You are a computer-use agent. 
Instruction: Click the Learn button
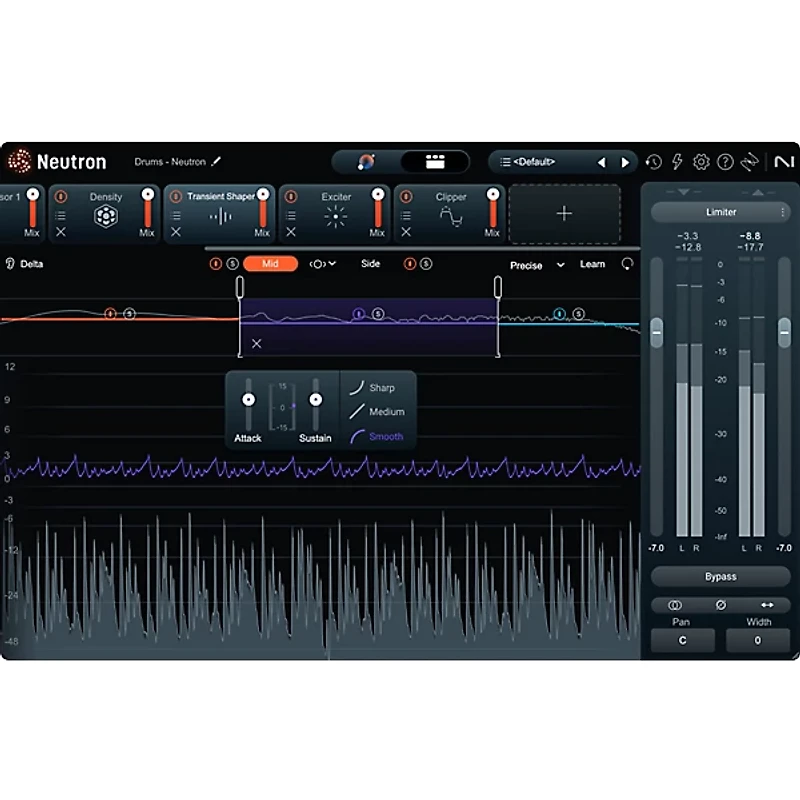click(594, 265)
